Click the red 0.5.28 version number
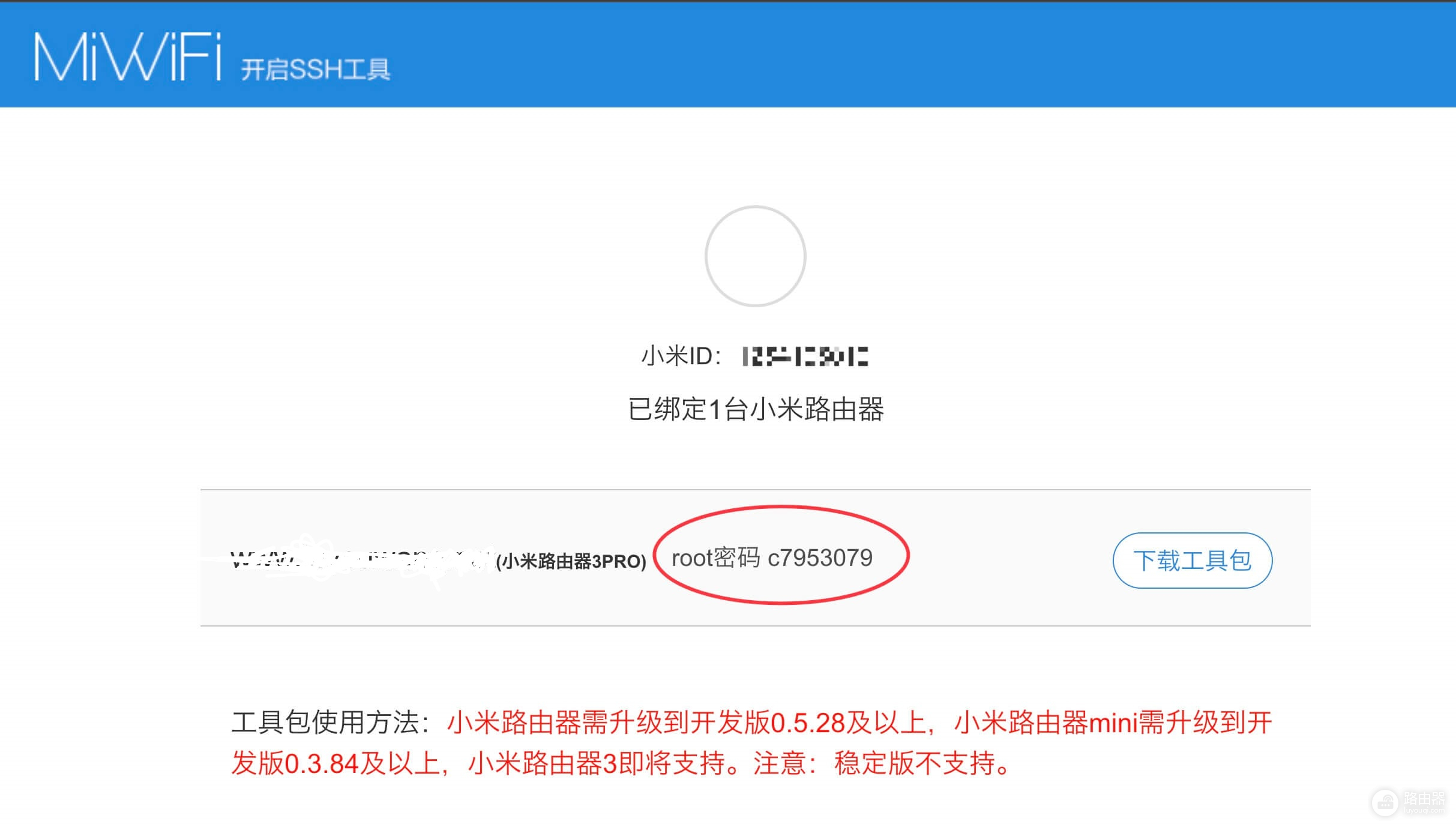The width and height of the screenshot is (1456, 827). click(807, 723)
